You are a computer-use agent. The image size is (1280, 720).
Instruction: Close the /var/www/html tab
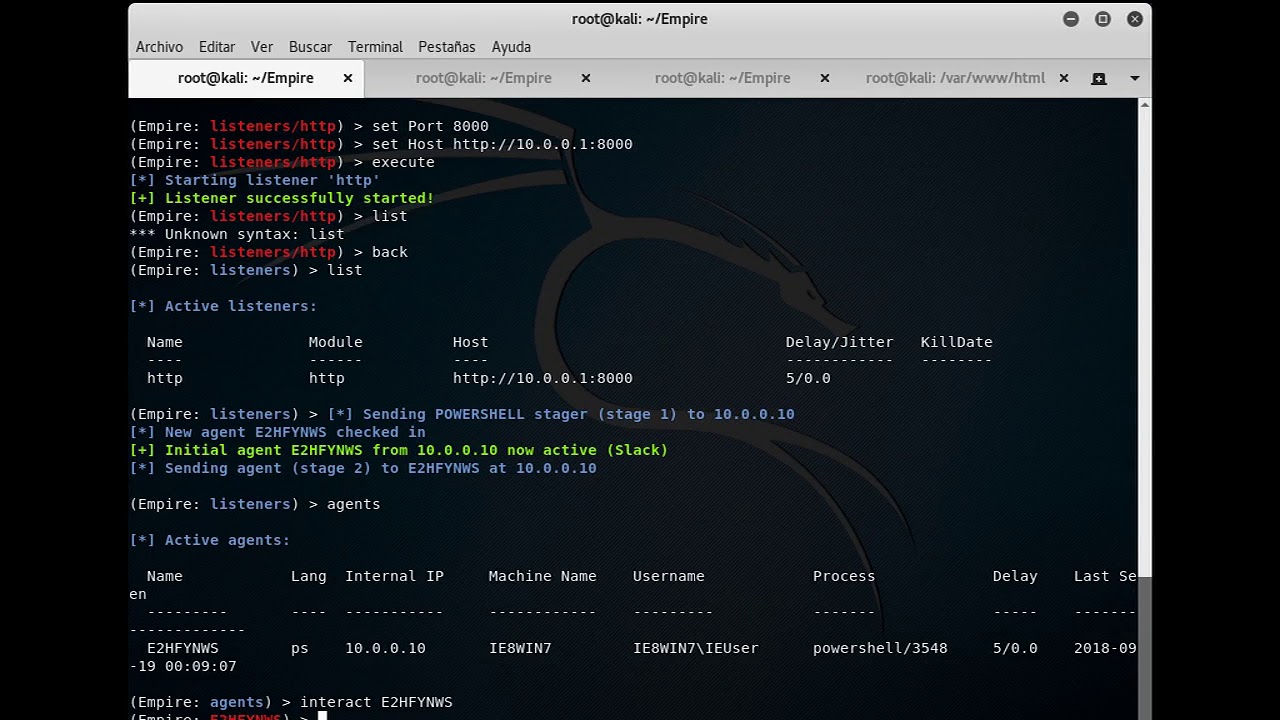(1064, 78)
